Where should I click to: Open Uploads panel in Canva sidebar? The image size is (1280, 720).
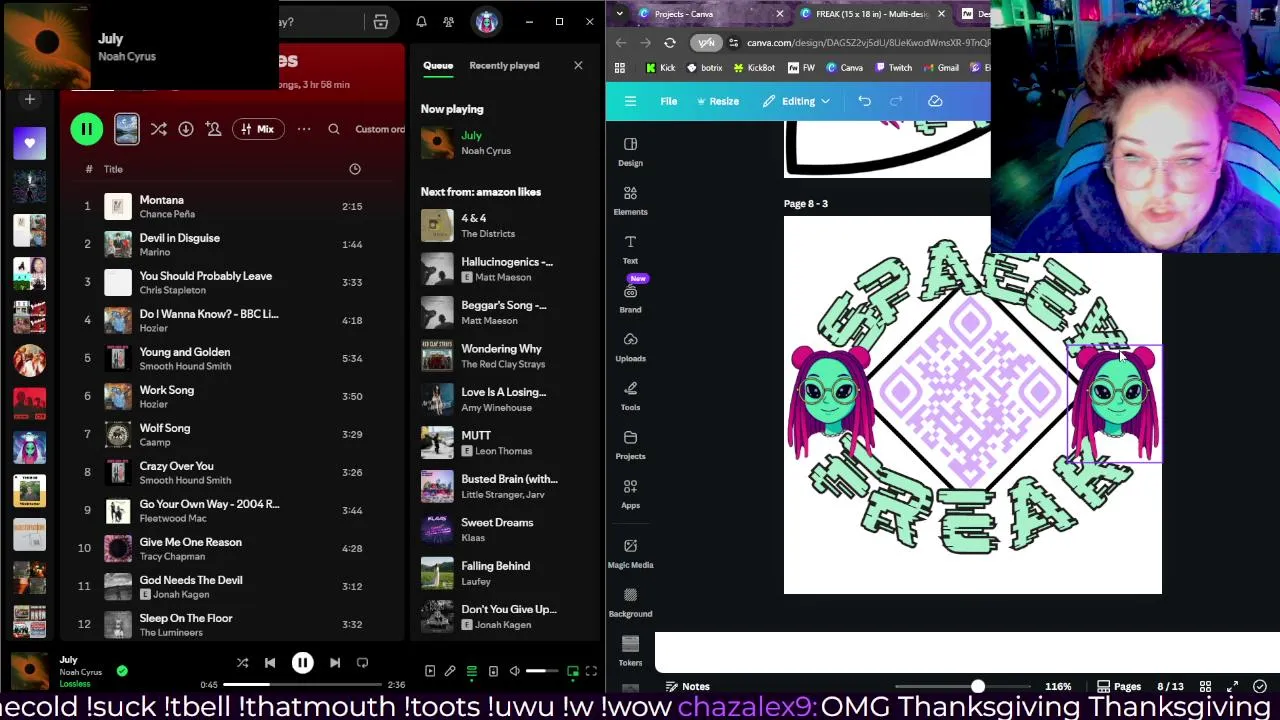coord(630,347)
